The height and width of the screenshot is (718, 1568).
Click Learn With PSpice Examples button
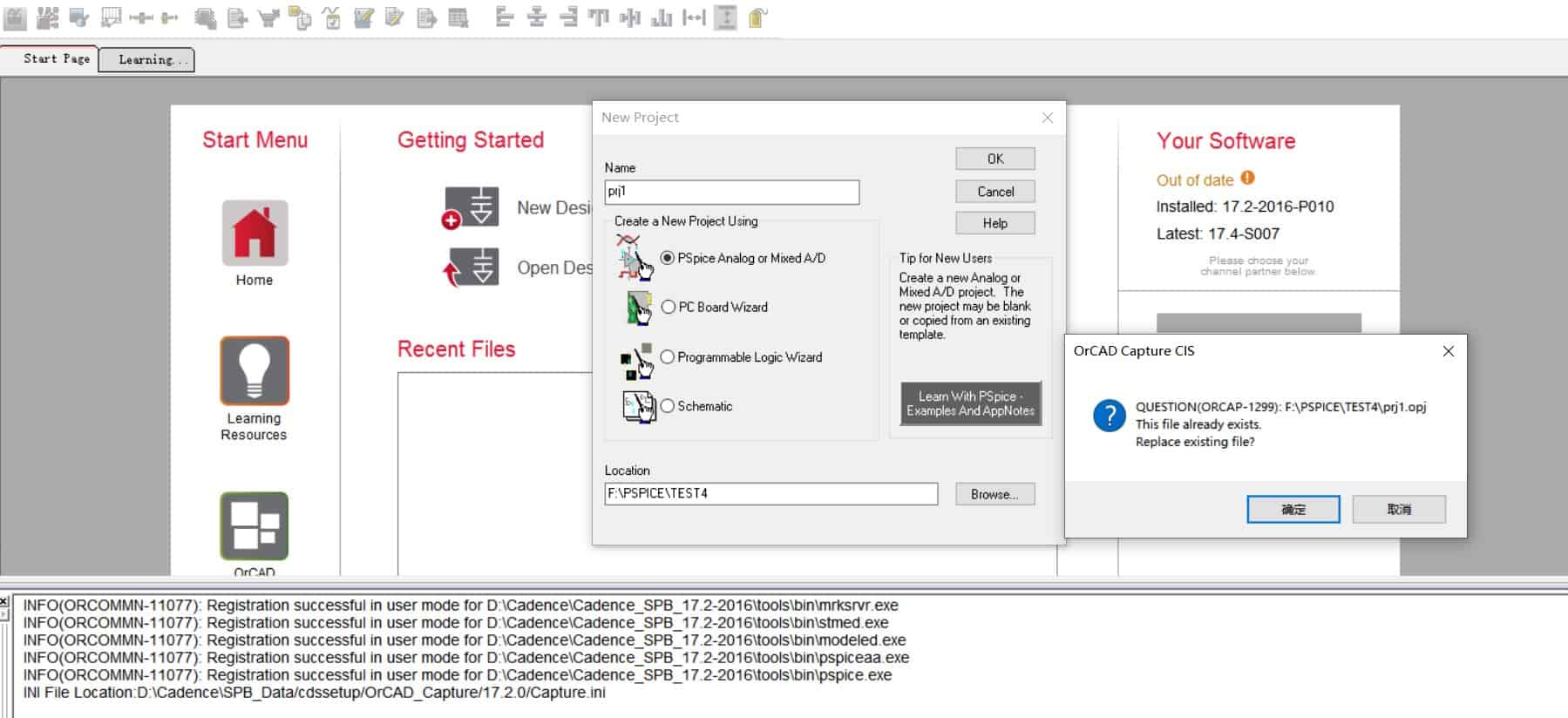coord(970,403)
